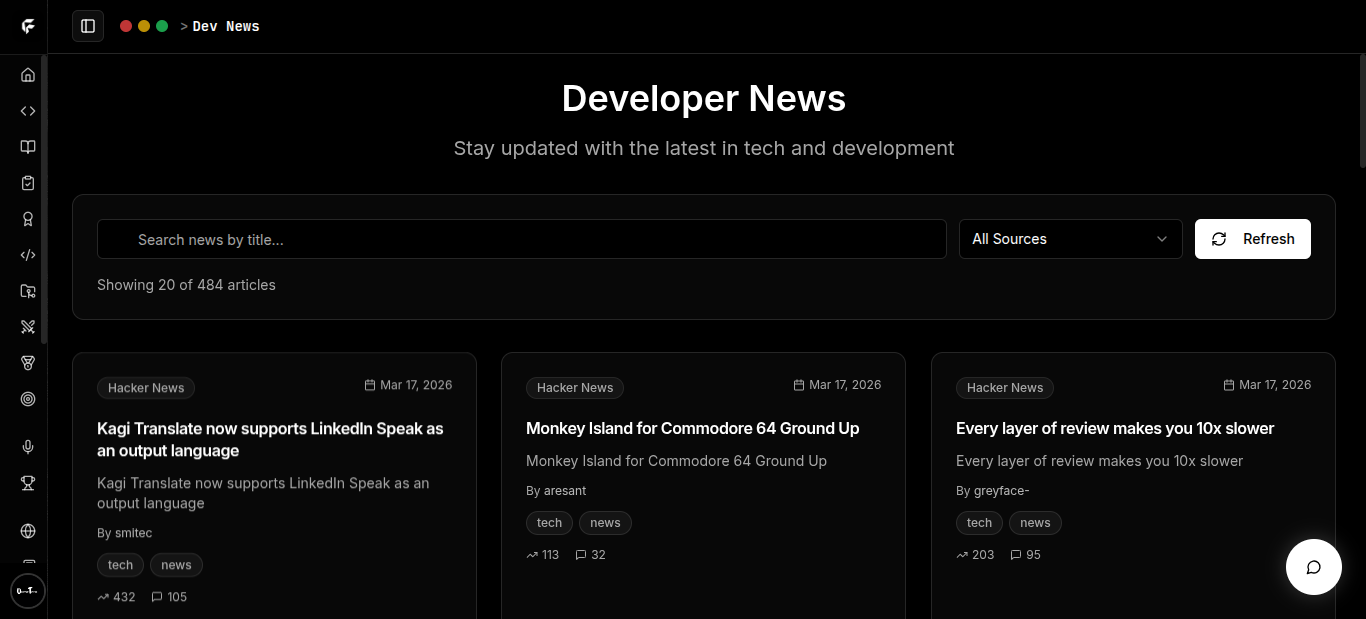Open the floating chat bubble button
This screenshot has height=619, width=1366.
tap(1313, 567)
